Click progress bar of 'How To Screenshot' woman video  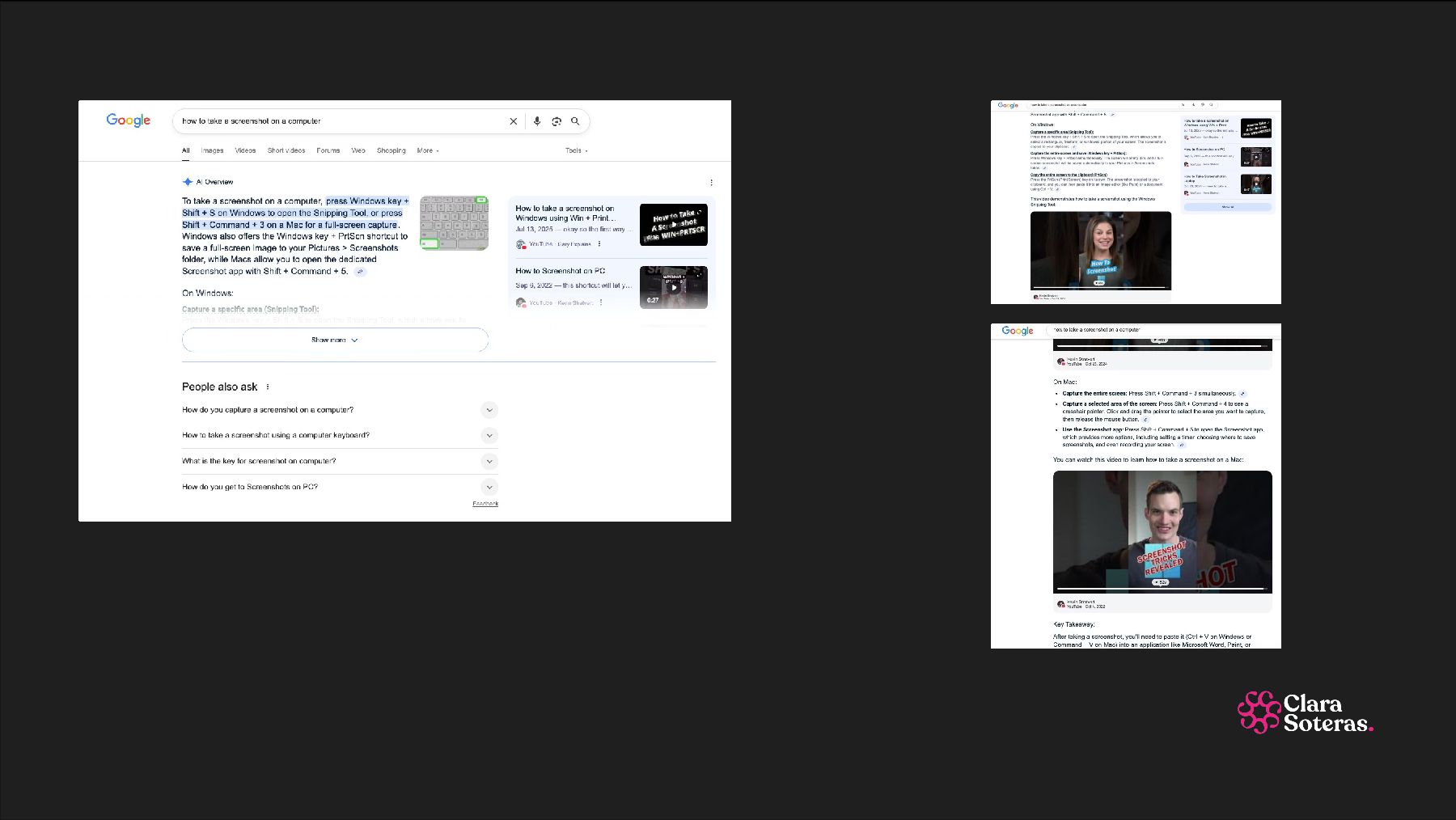[1099, 287]
